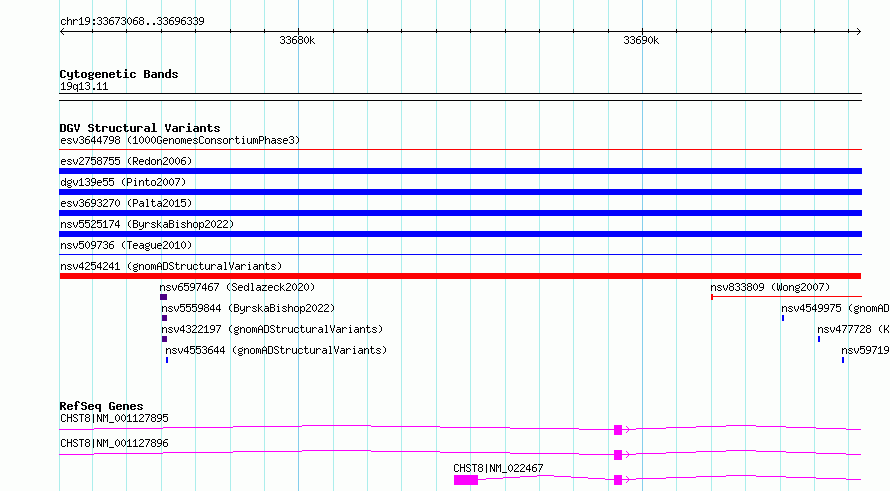Click the esv3644798 (1000GenomesConsortiumPhase3) variant label
This screenshot has height=491, width=890.
pyautogui.click(x=180, y=140)
